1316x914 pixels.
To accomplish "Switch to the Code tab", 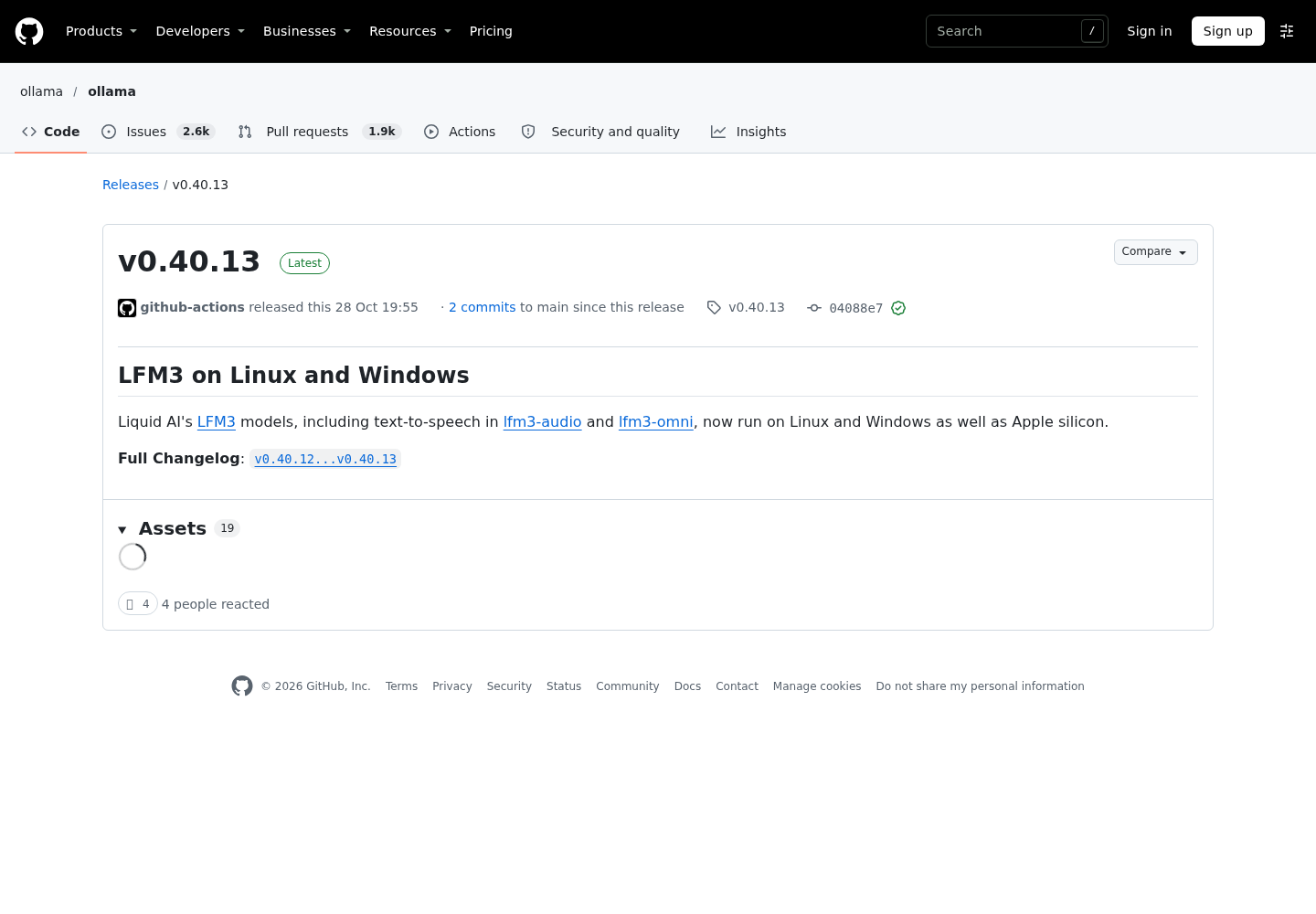I will (x=51, y=132).
